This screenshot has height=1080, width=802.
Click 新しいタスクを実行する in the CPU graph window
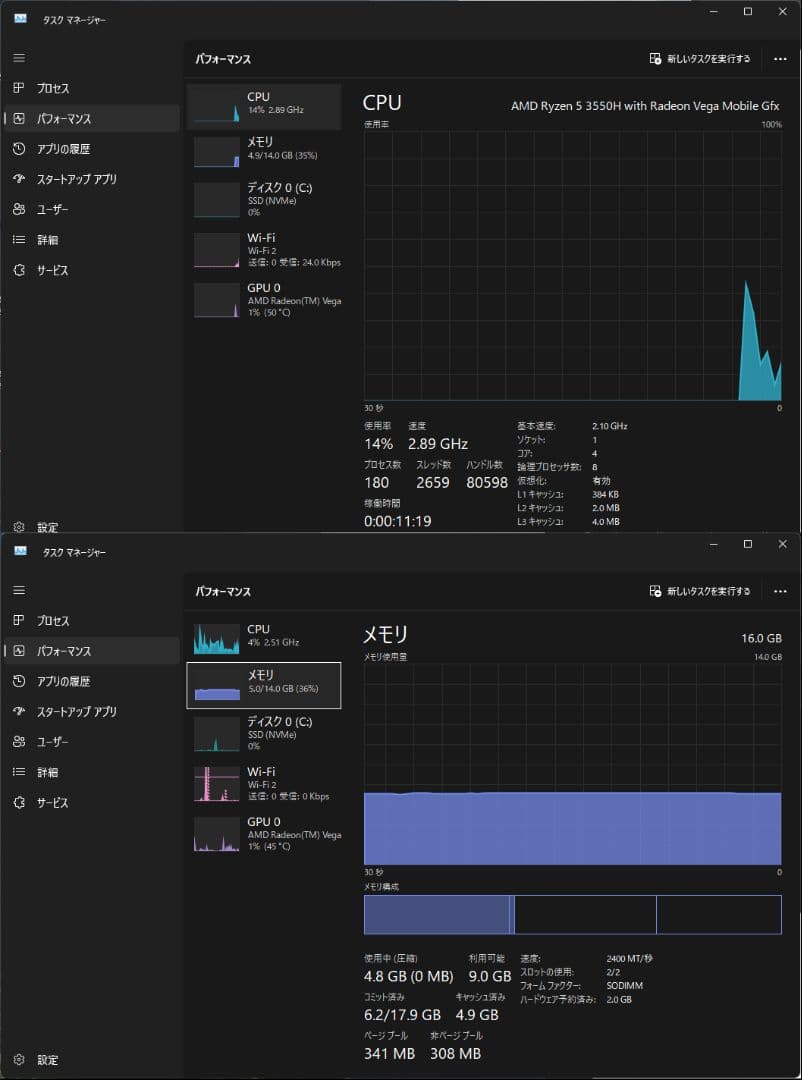(x=700, y=59)
